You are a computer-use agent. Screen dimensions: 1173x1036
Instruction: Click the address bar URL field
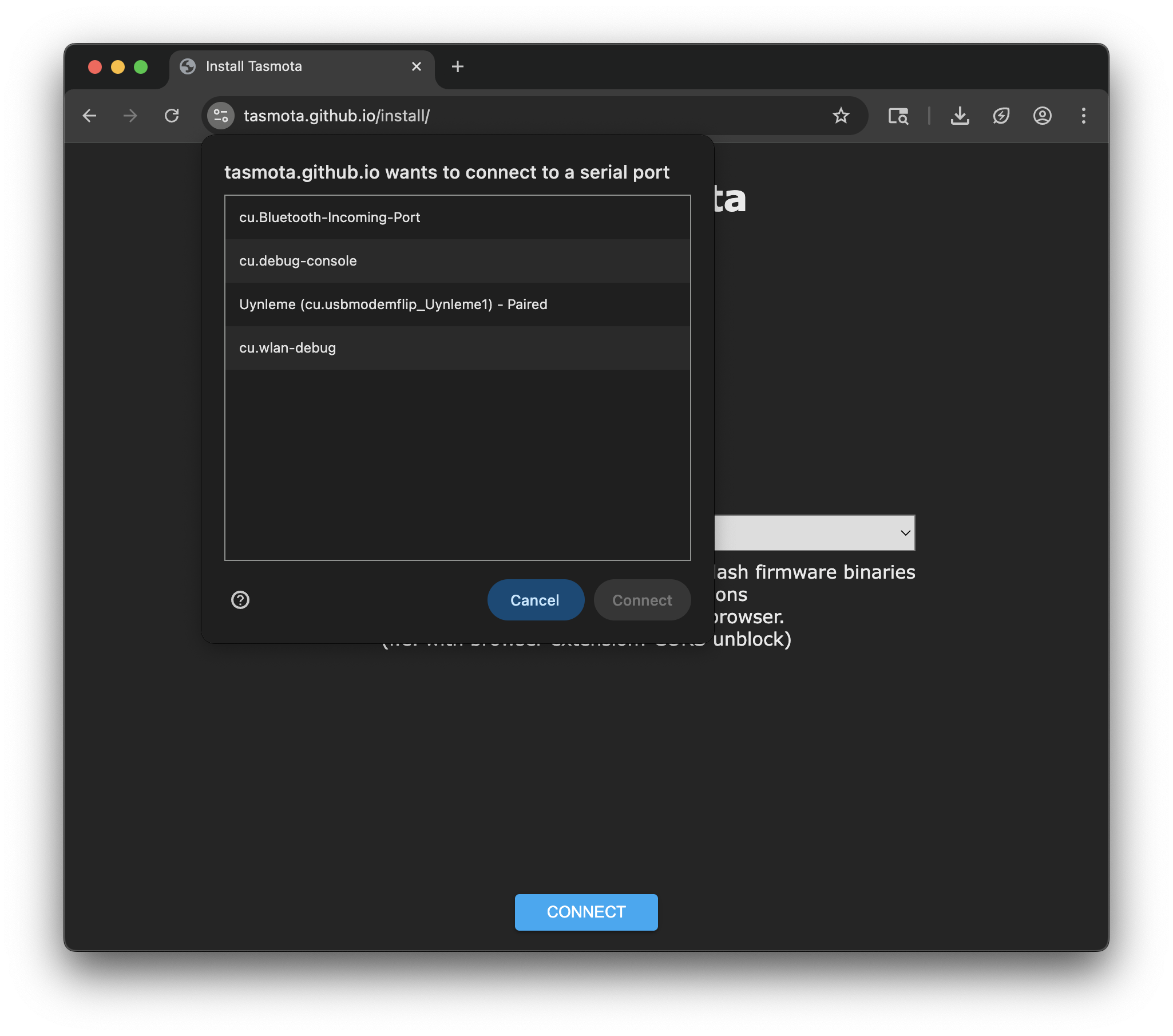pyautogui.click(x=517, y=116)
